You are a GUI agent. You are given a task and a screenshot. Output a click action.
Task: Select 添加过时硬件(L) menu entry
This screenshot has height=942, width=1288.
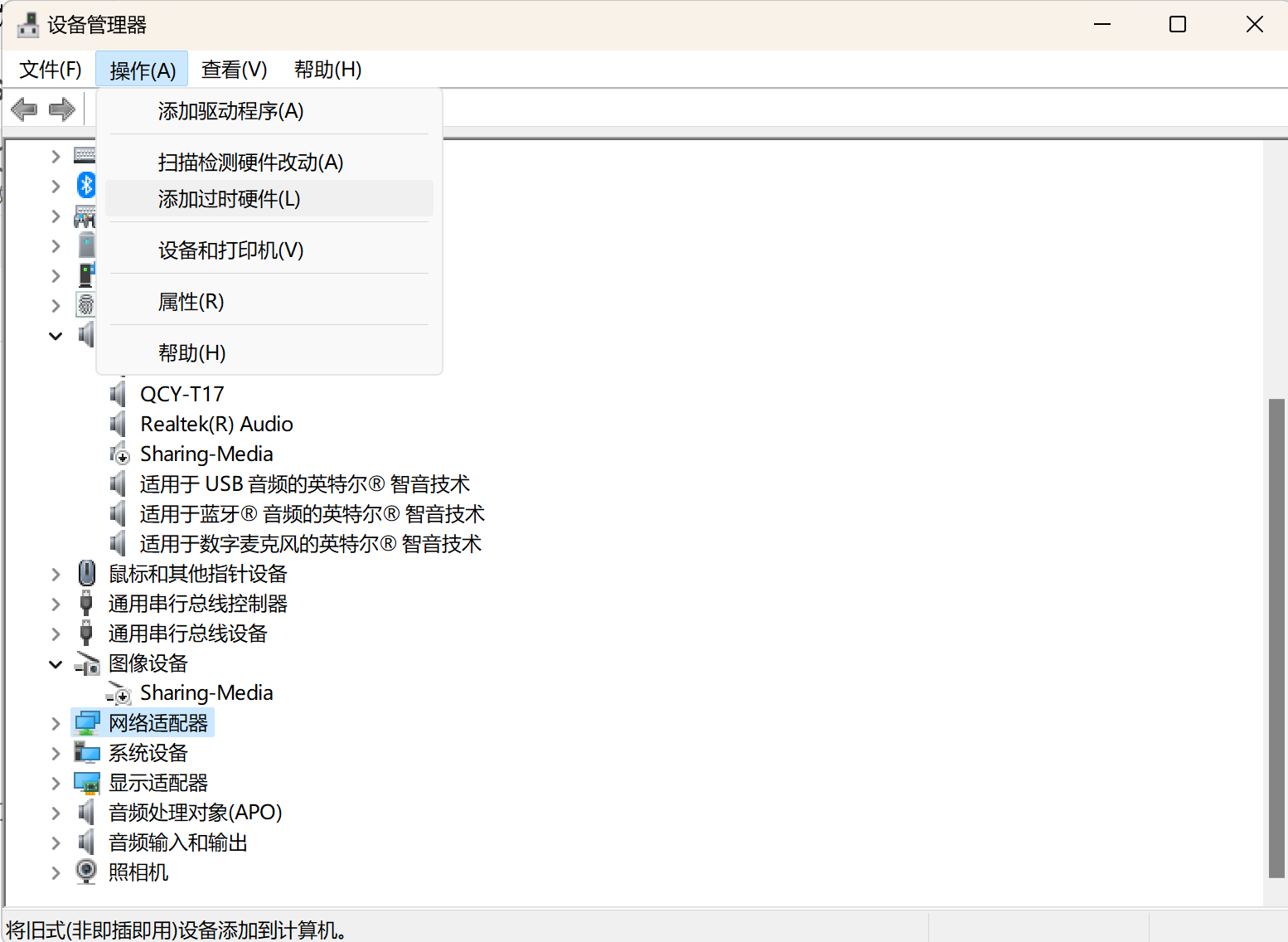[x=269, y=199]
